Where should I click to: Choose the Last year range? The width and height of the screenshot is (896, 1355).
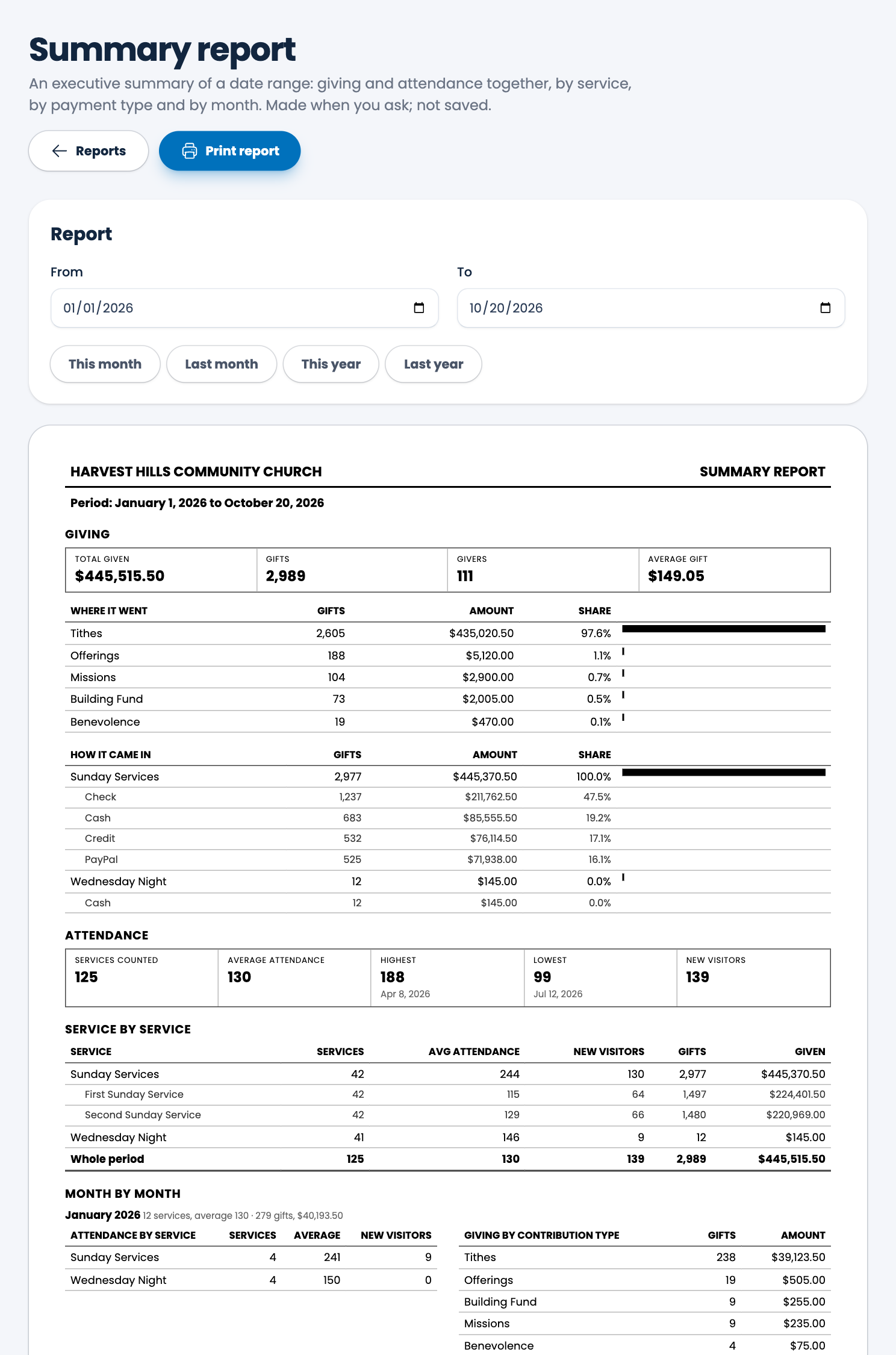(x=434, y=364)
